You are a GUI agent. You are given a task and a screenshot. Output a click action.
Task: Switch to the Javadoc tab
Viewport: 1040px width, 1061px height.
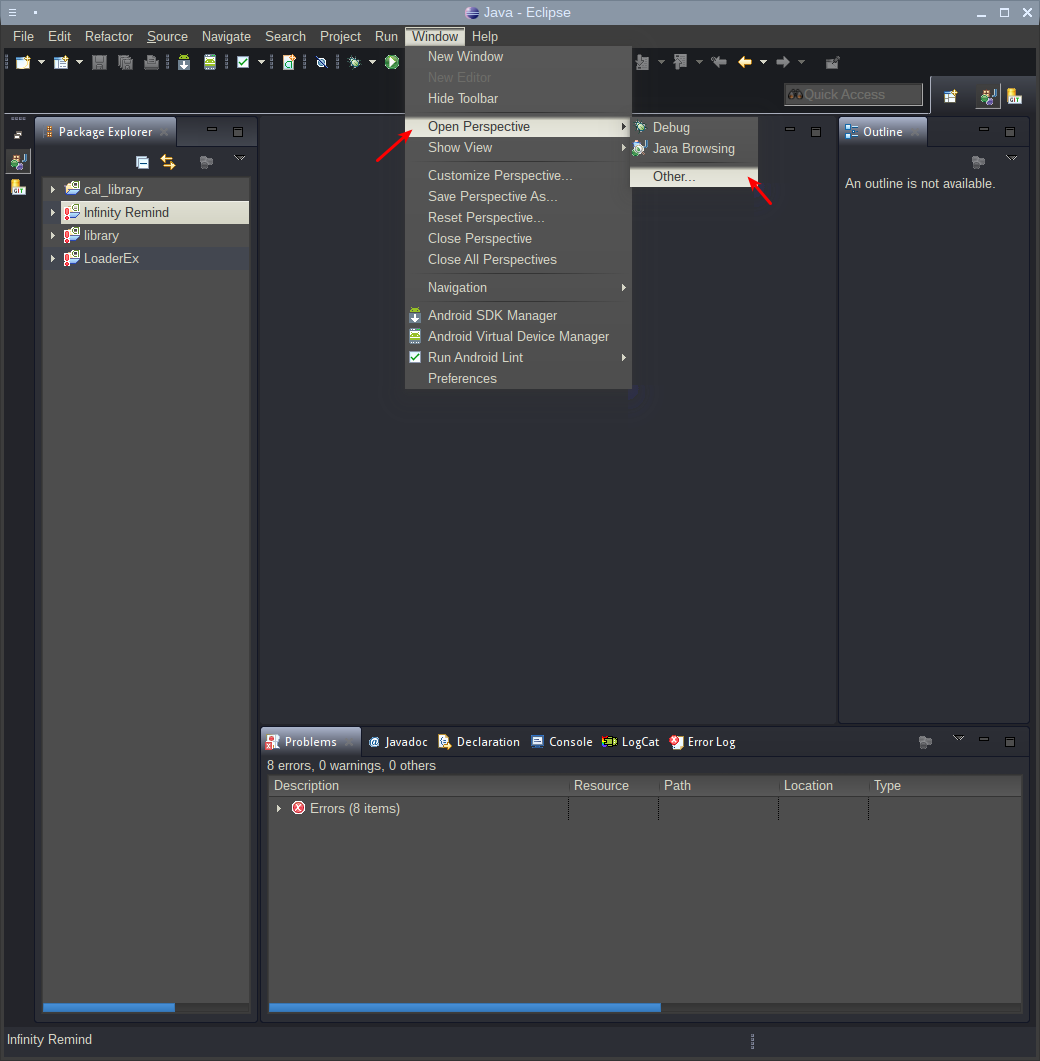(x=398, y=742)
